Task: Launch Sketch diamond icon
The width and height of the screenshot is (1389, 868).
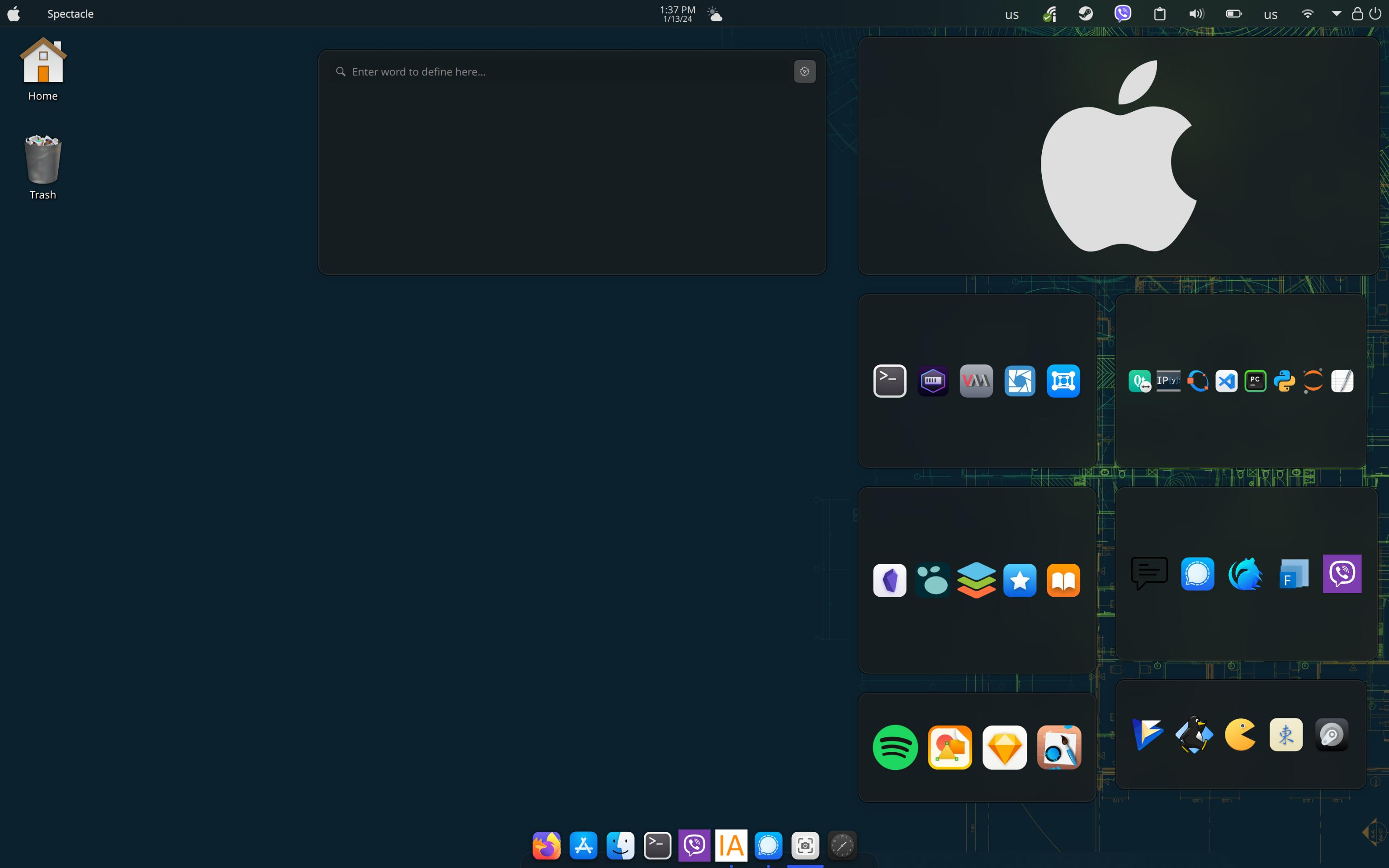Action: 1004,747
